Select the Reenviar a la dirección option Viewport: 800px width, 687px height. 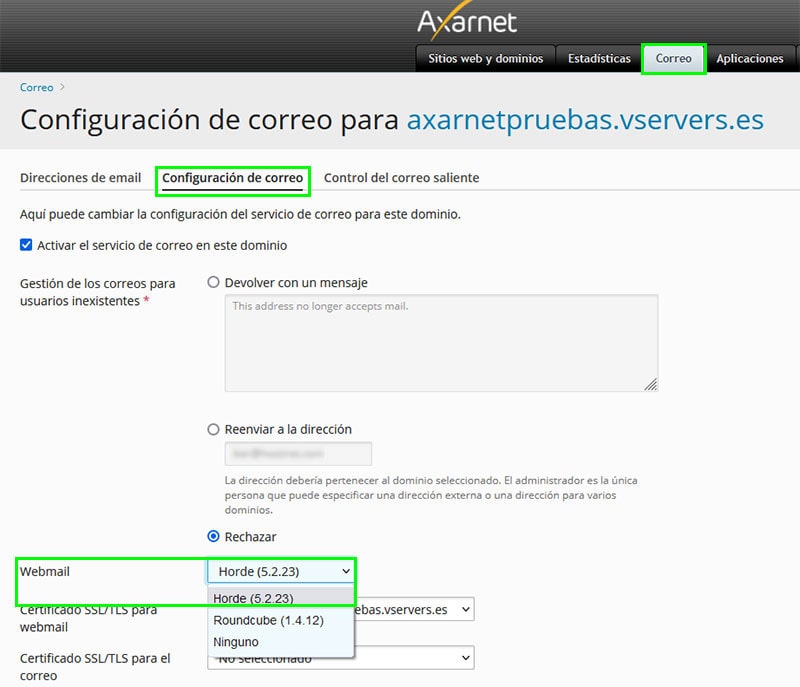[x=212, y=428]
